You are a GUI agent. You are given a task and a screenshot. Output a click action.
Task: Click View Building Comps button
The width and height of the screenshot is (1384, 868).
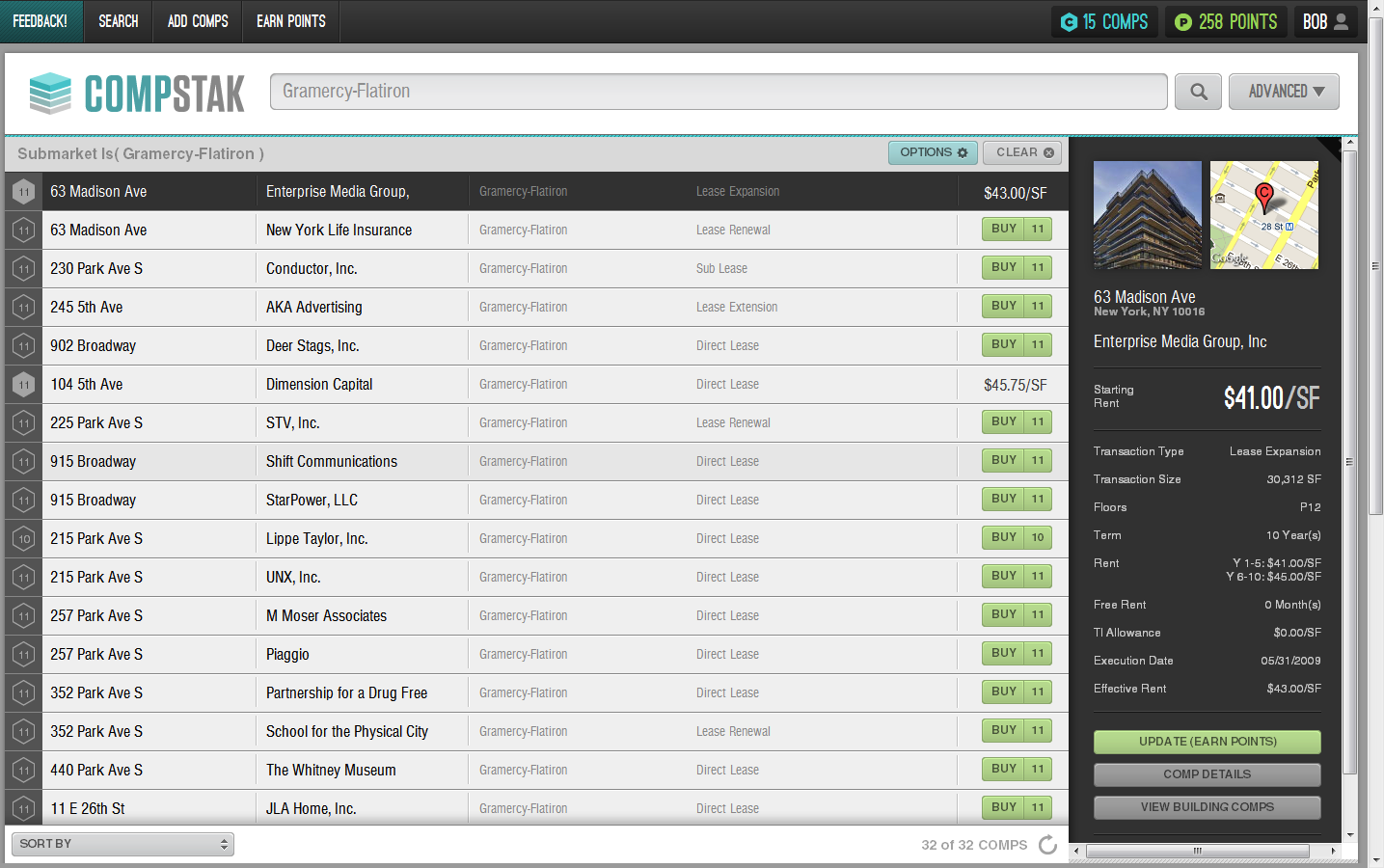tap(1208, 807)
